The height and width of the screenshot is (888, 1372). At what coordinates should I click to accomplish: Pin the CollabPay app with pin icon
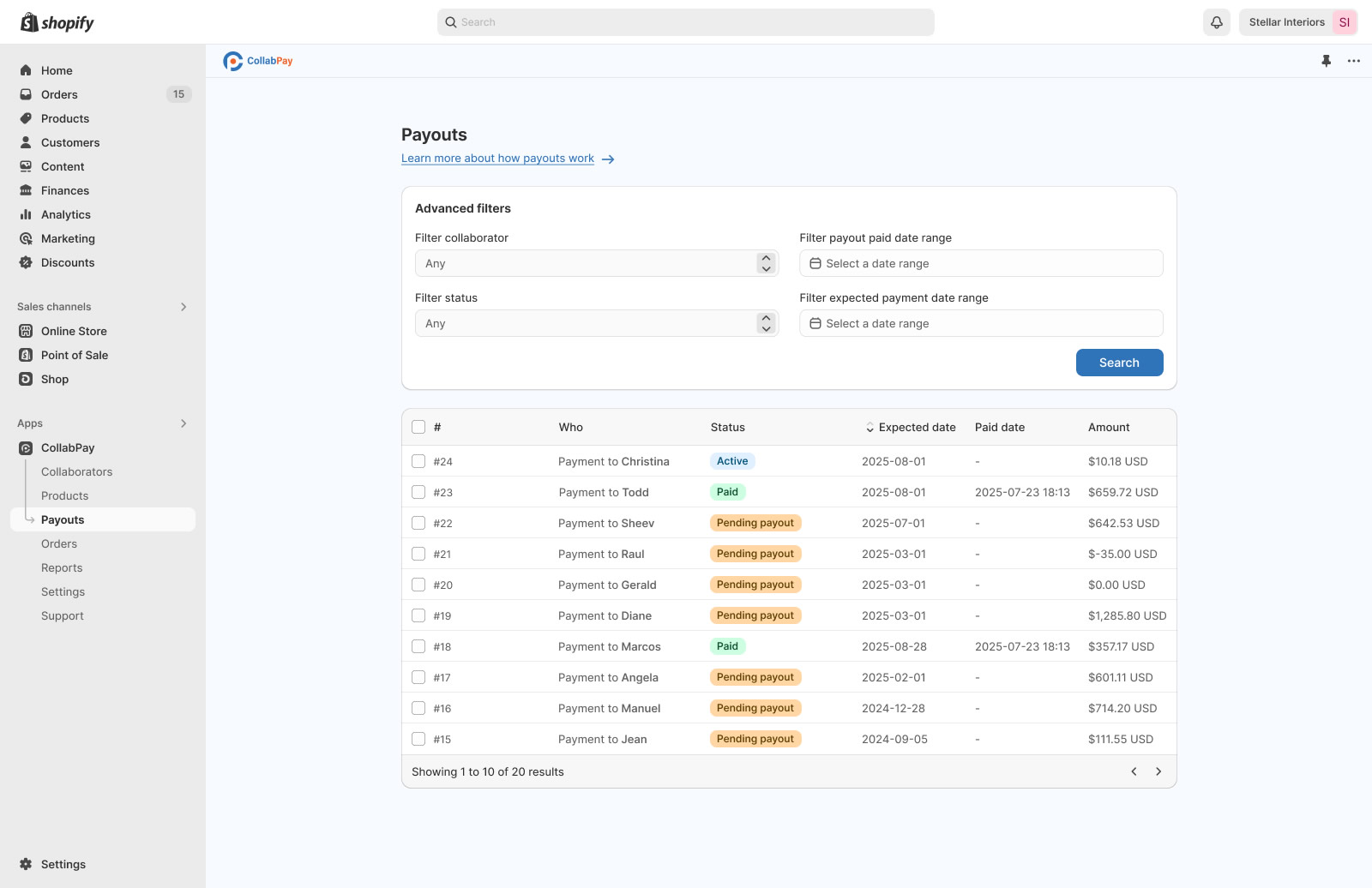click(x=1326, y=61)
